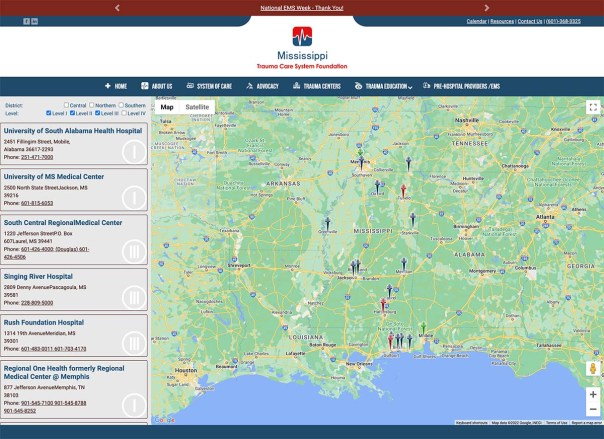This screenshot has height=439, width=604.
Task: Open University of South Alabama Health Hospital title
Action: [73, 131]
